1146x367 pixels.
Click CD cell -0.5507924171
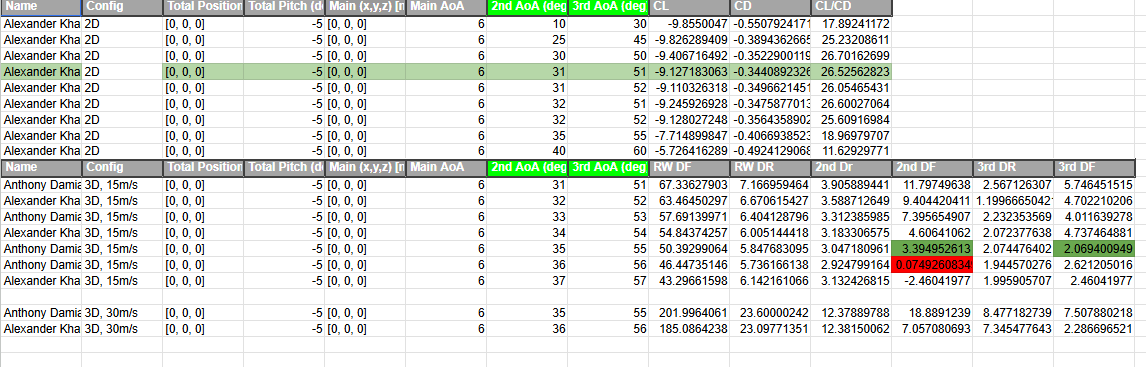(x=770, y=23)
